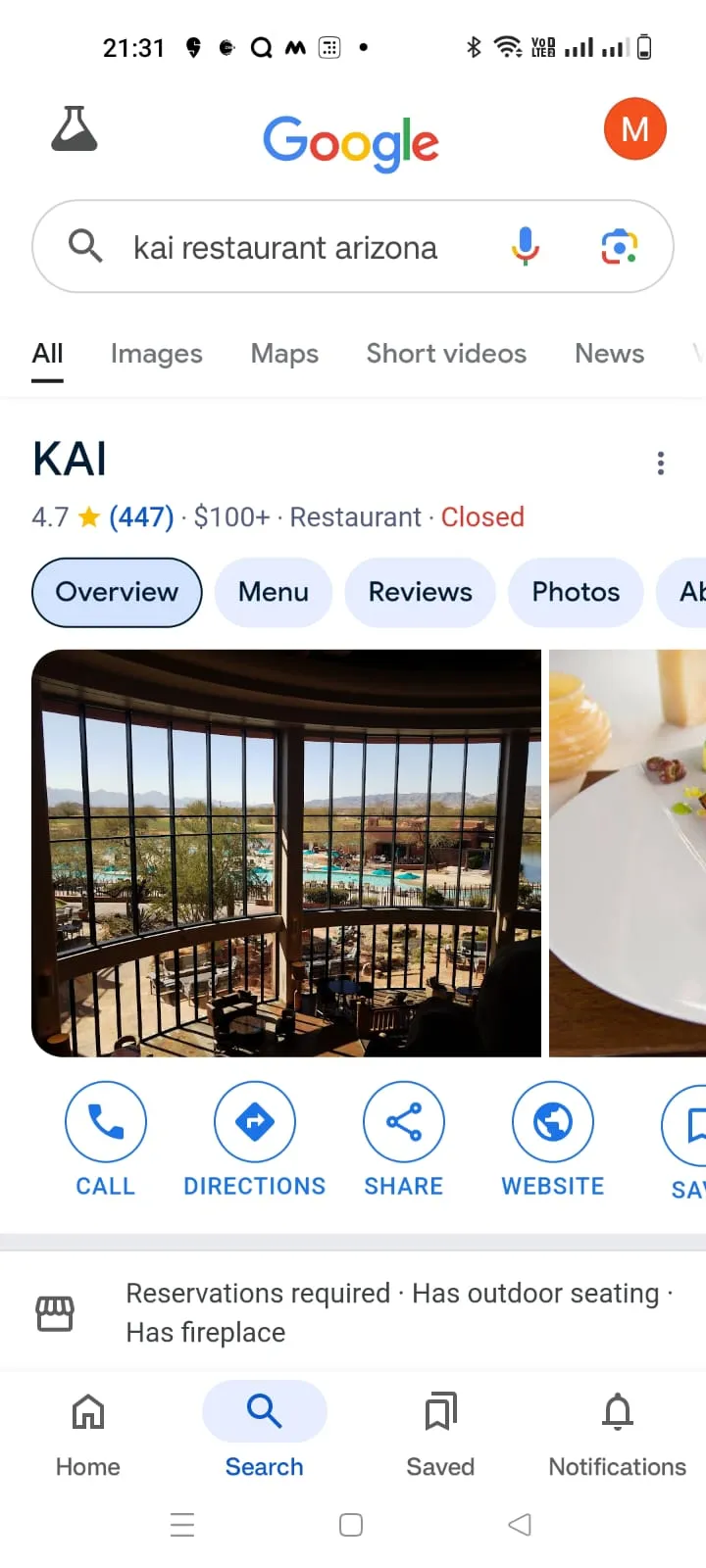Image resolution: width=706 pixels, height=1568 pixels.
Task: Open the restaurant window view photo
Action: coord(286,853)
